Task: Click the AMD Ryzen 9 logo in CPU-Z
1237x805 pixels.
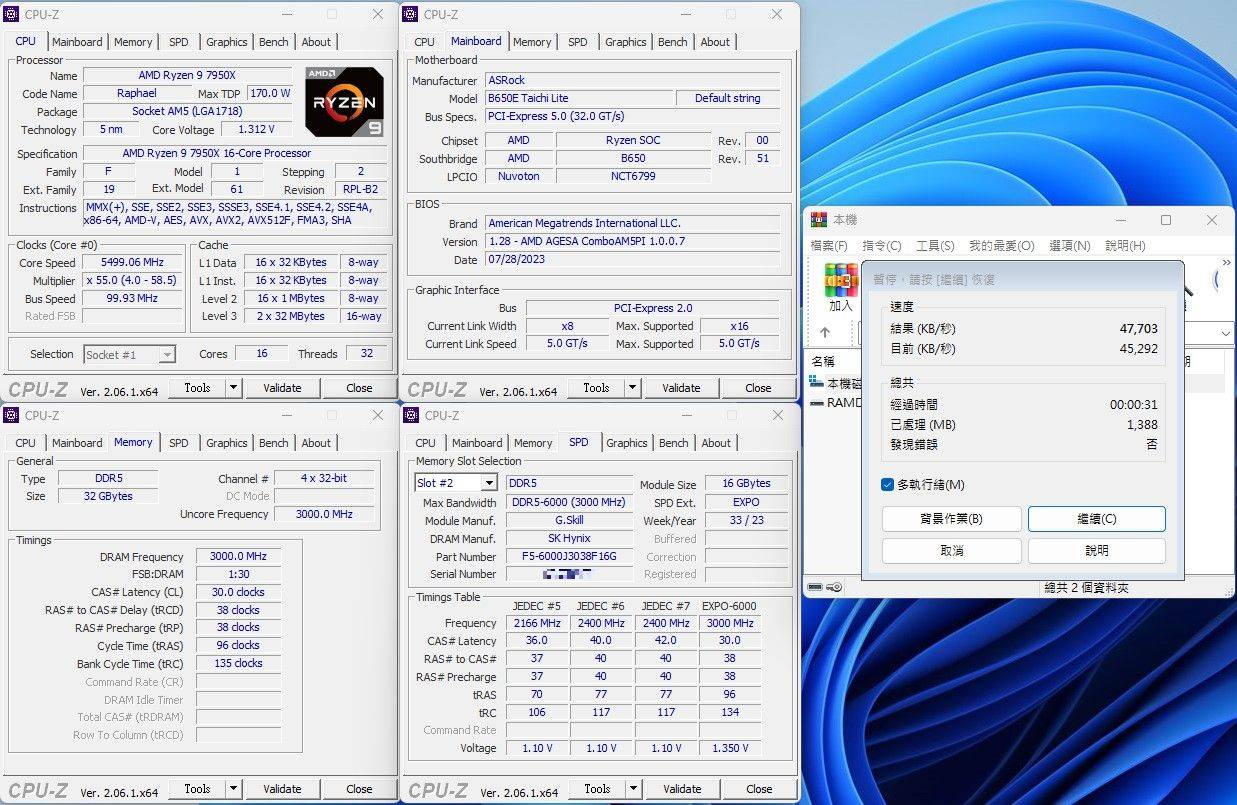Action: point(344,101)
